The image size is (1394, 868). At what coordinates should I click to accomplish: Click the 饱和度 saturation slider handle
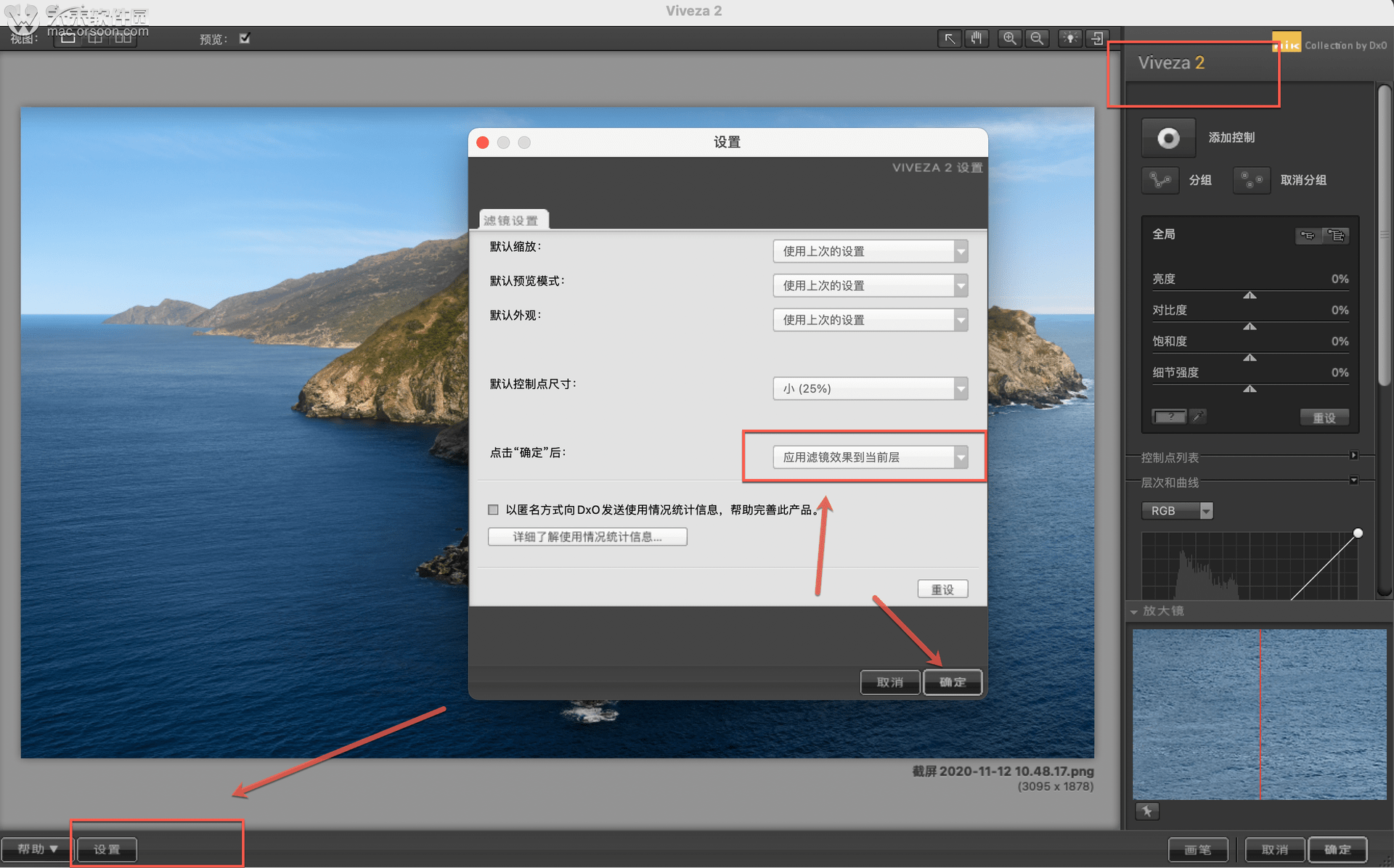point(1250,358)
